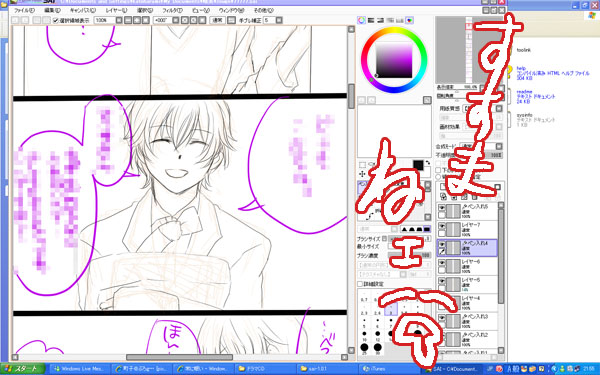Click the clear icon above the scratchpad area
Viewport: 600px width, 375px height.
pos(427,100)
